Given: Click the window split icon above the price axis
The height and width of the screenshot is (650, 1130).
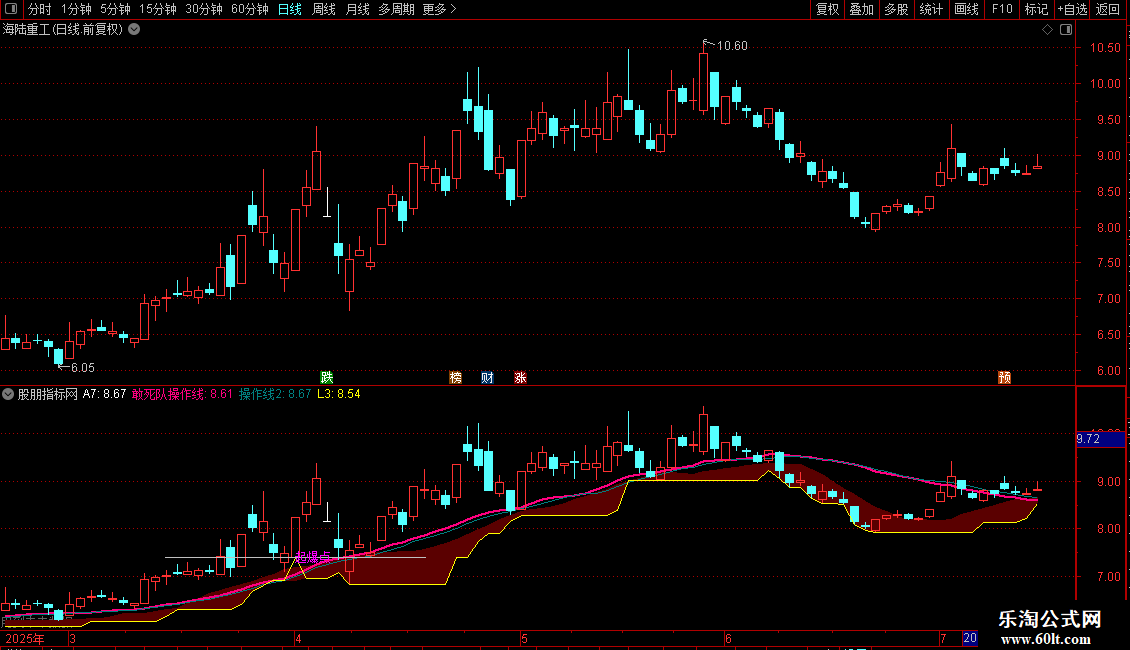Looking at the screenshot, I should (1066, 30).
